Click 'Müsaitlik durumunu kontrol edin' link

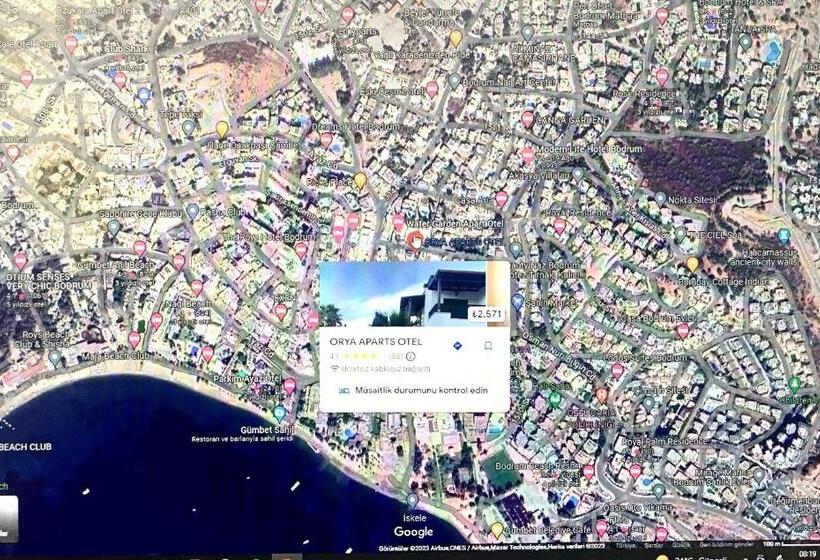point(421,391)
